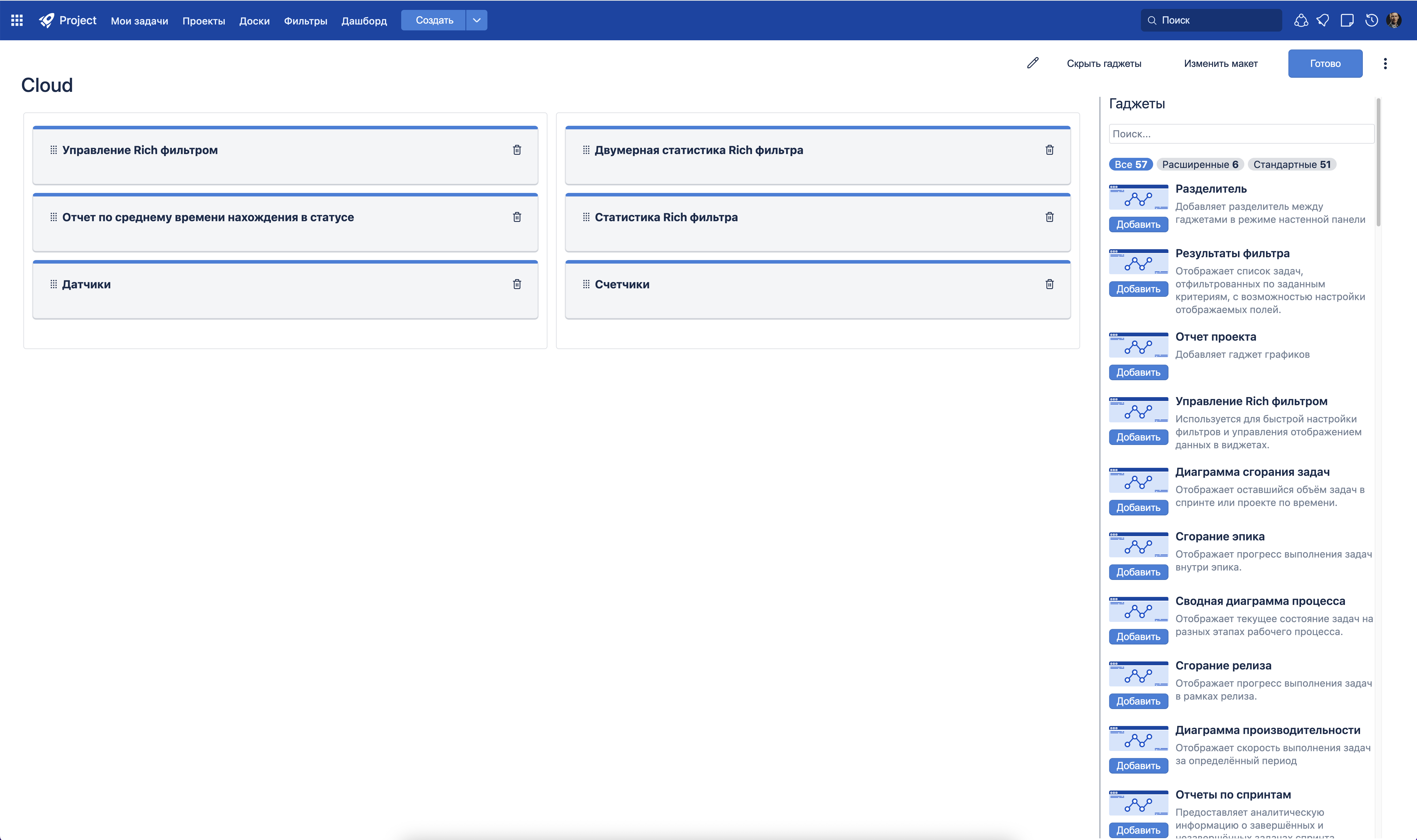
Task: Add the Диаграмма сгорания задач gadget
Action: click(x=1139, y=507)
